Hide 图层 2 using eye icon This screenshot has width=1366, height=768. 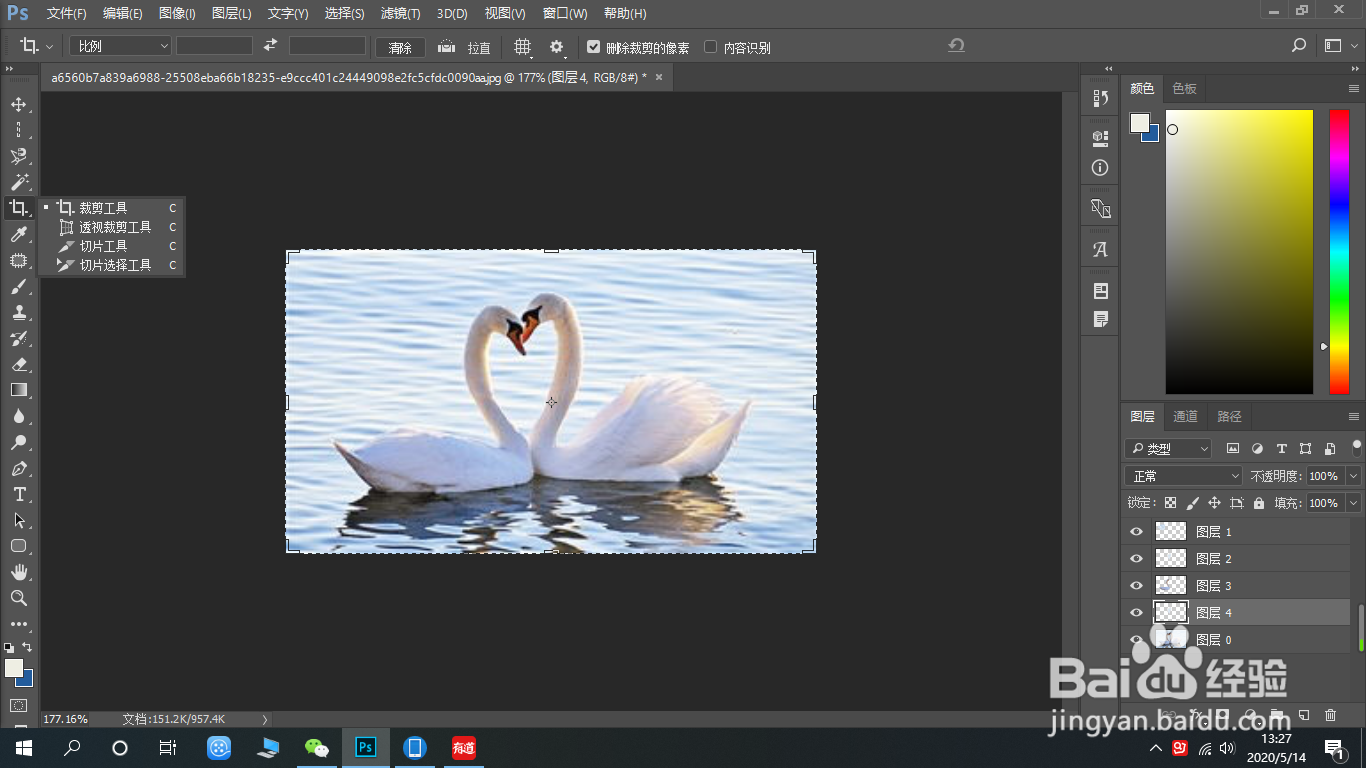[1136, 558]
